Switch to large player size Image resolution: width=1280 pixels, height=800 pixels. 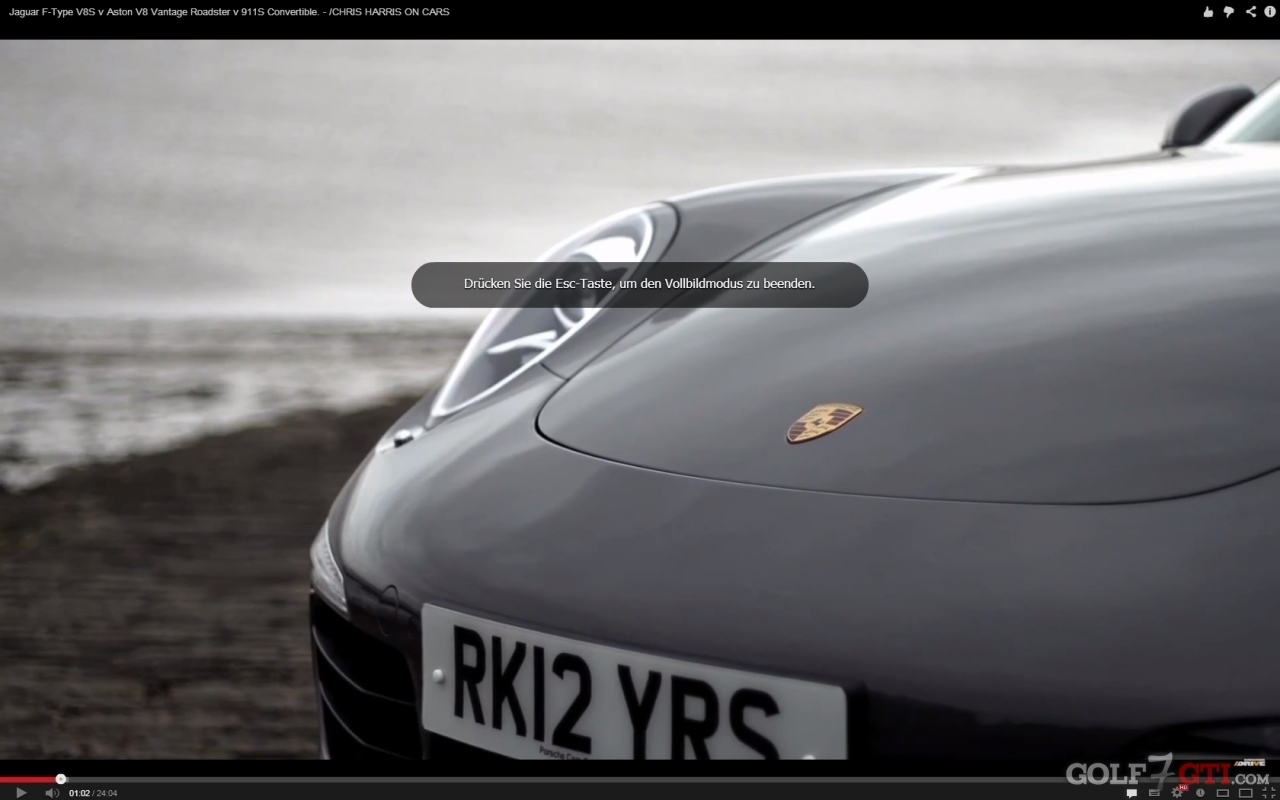pos(1246,793)
